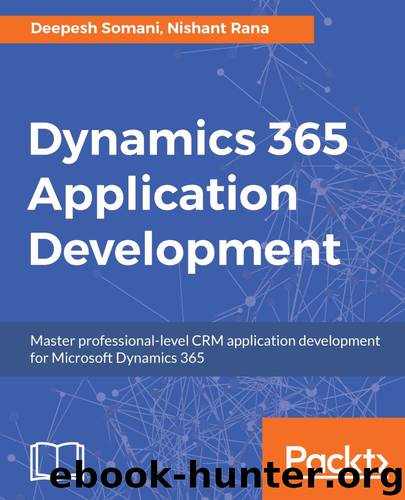Click the subtitle "Master professional-level CRM application development"
This screenshot has width=405, height=500.
pyautogui.click(x=205, y=341)
